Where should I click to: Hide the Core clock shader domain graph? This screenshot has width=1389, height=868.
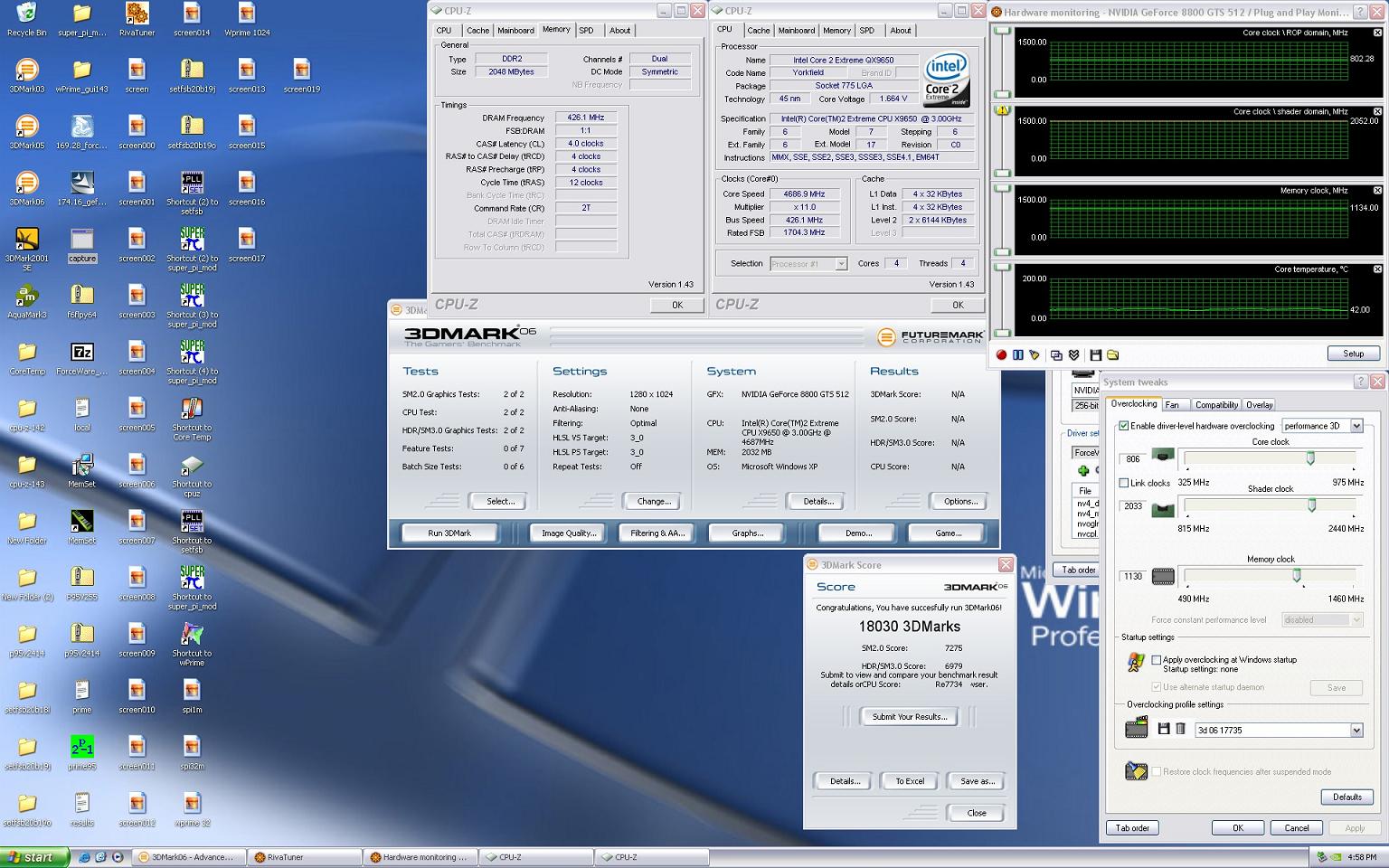(x=1377, y=111)
